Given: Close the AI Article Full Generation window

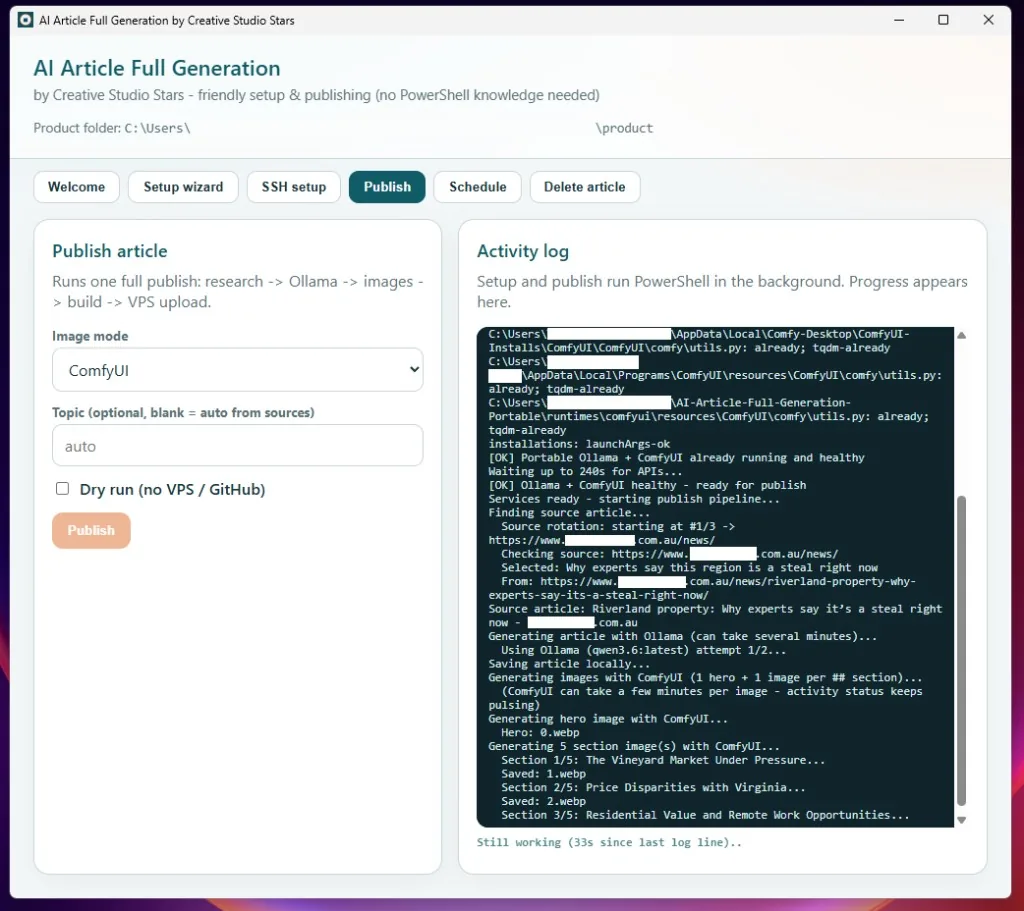Looking at the screenshot, I should point(988,20).
